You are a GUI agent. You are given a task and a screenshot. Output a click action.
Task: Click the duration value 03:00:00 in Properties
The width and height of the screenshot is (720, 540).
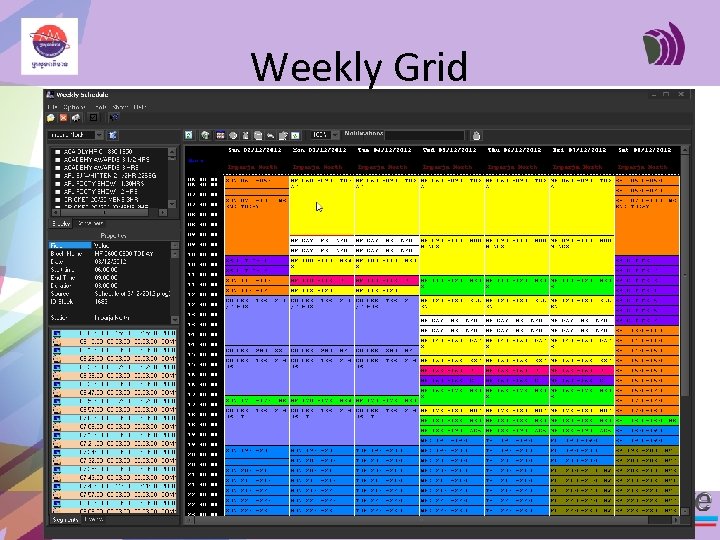coord(106,286)
